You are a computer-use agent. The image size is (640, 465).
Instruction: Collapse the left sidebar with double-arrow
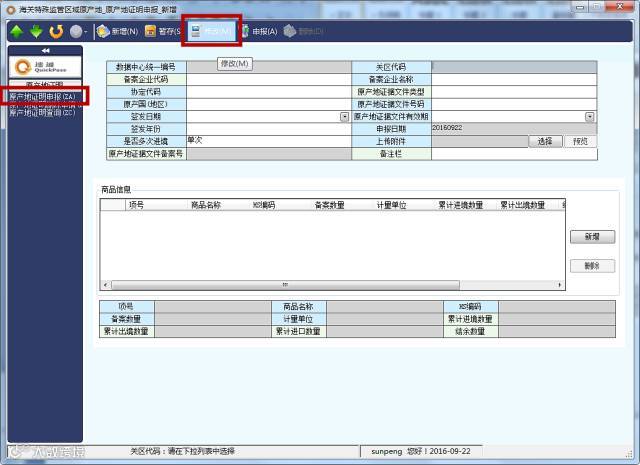coord(45,51)
